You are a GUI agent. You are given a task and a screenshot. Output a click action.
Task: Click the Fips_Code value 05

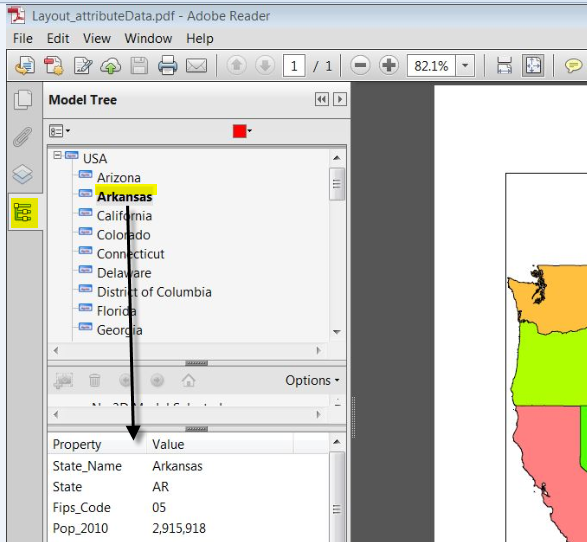(159, 508)
